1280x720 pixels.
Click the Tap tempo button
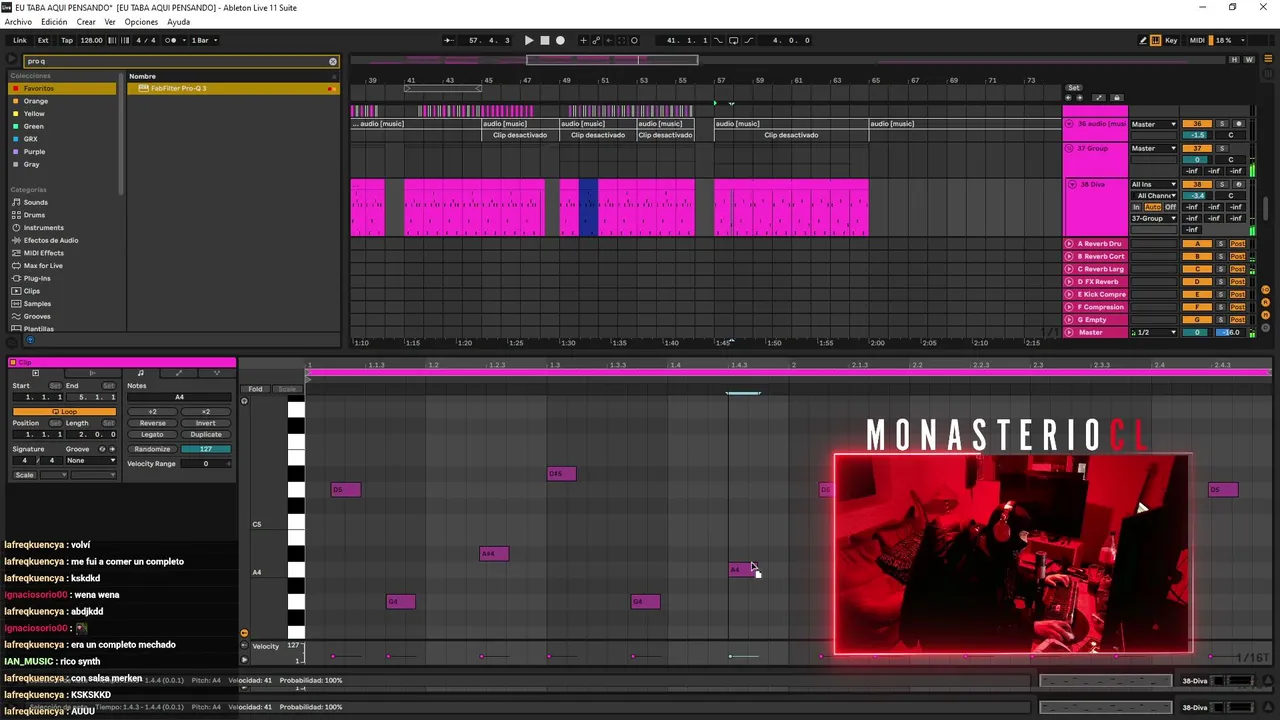pos(67,40)
